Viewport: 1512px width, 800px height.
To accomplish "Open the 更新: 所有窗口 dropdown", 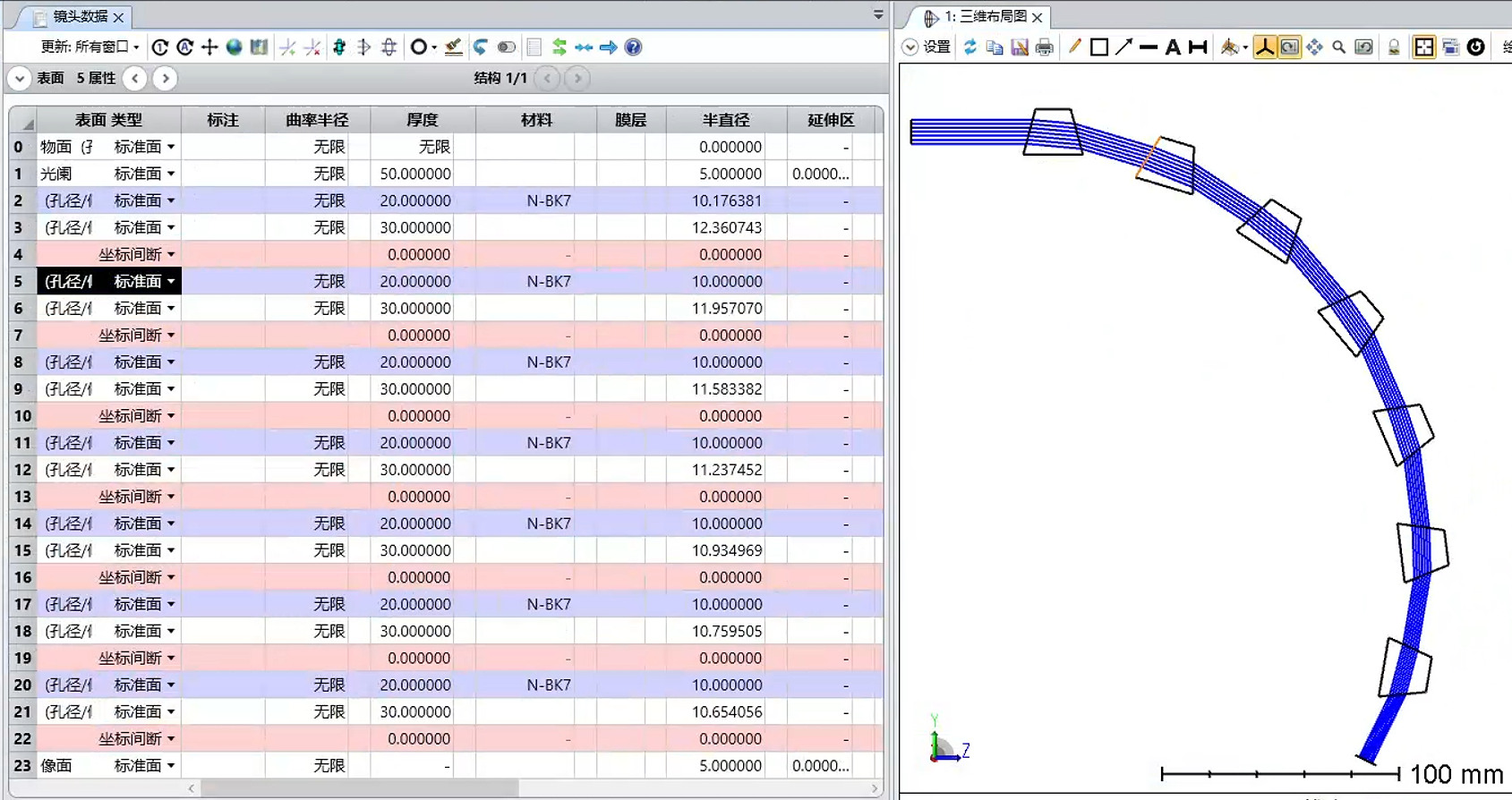I will pos(90,47).
